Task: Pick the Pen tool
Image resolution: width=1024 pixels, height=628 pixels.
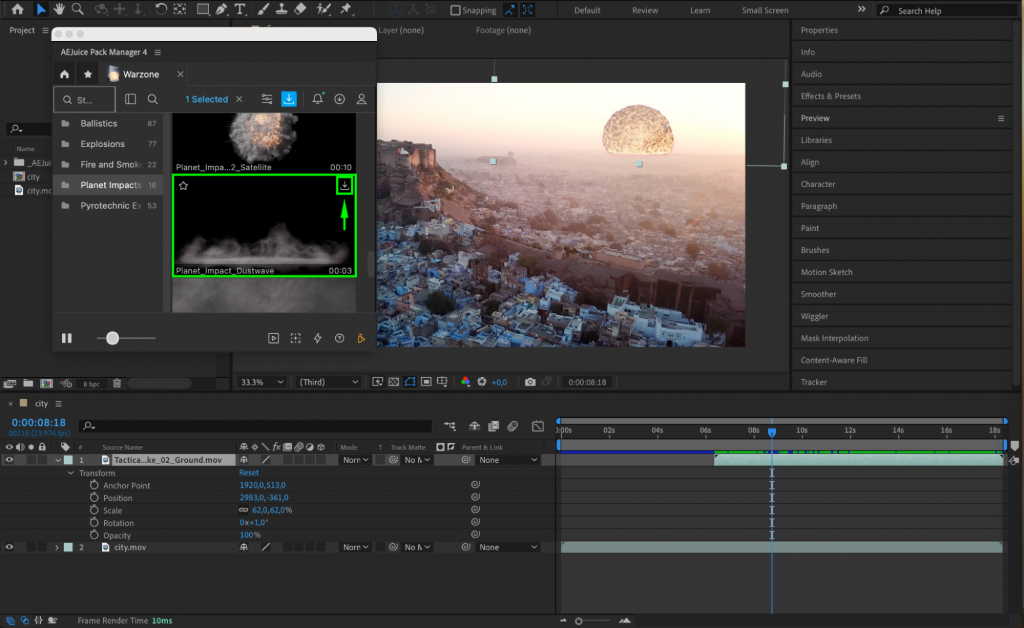Action: (221, 9)
